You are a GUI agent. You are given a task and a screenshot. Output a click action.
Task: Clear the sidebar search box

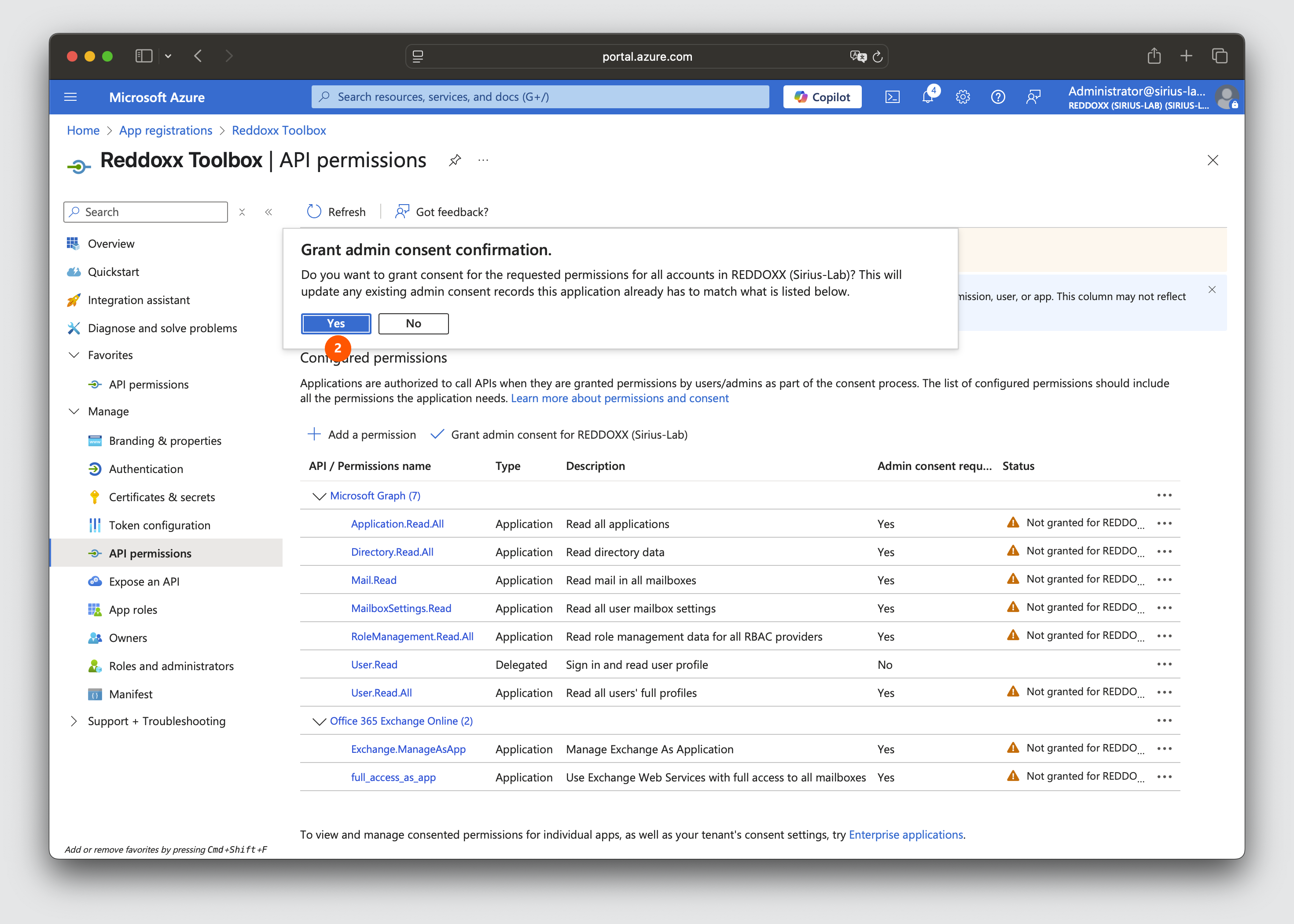click(242, 212)
